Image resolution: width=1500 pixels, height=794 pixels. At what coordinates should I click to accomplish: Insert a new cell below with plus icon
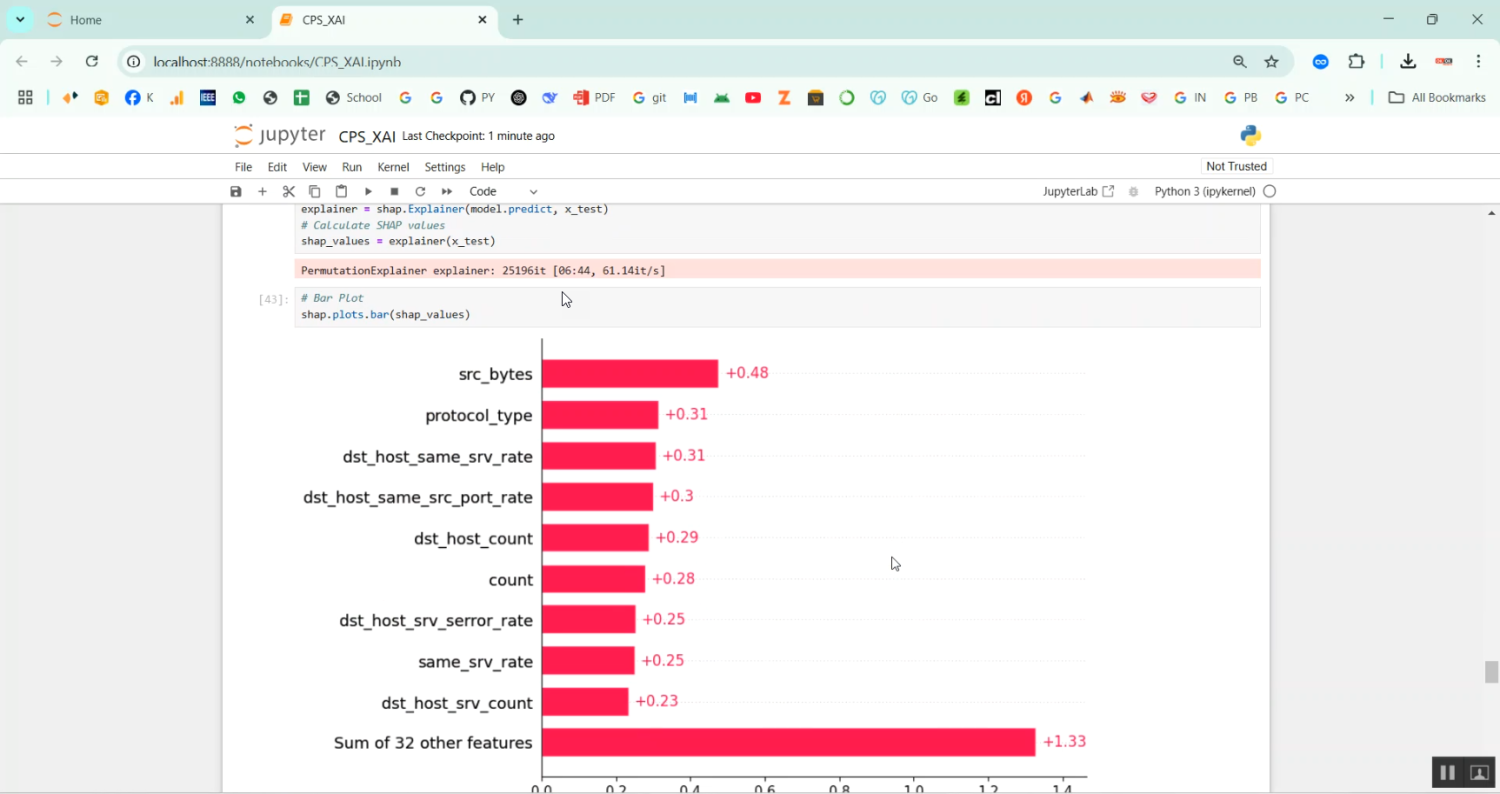click(262, 191)
